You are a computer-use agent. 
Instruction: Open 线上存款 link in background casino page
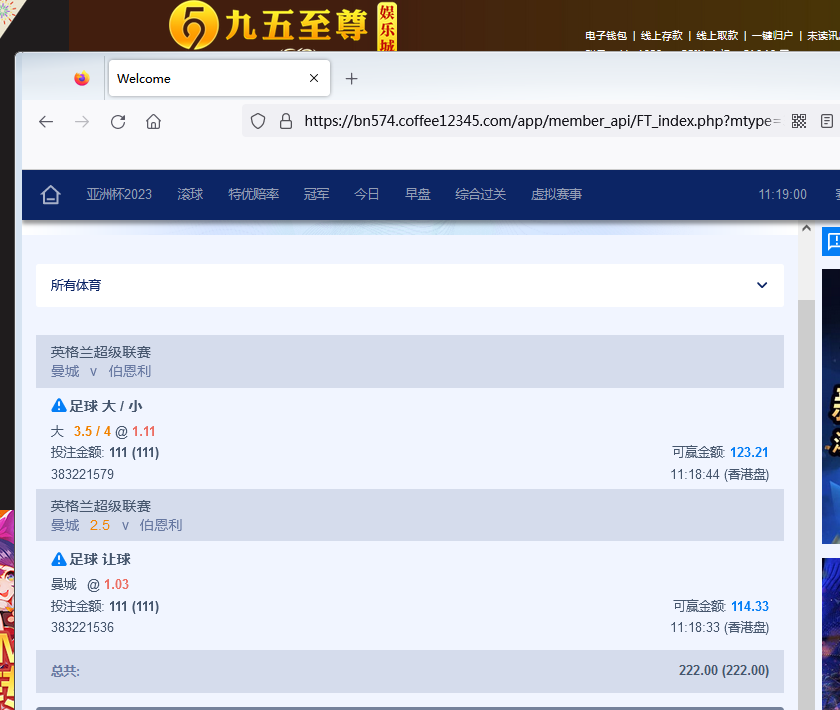click(662, 35)
